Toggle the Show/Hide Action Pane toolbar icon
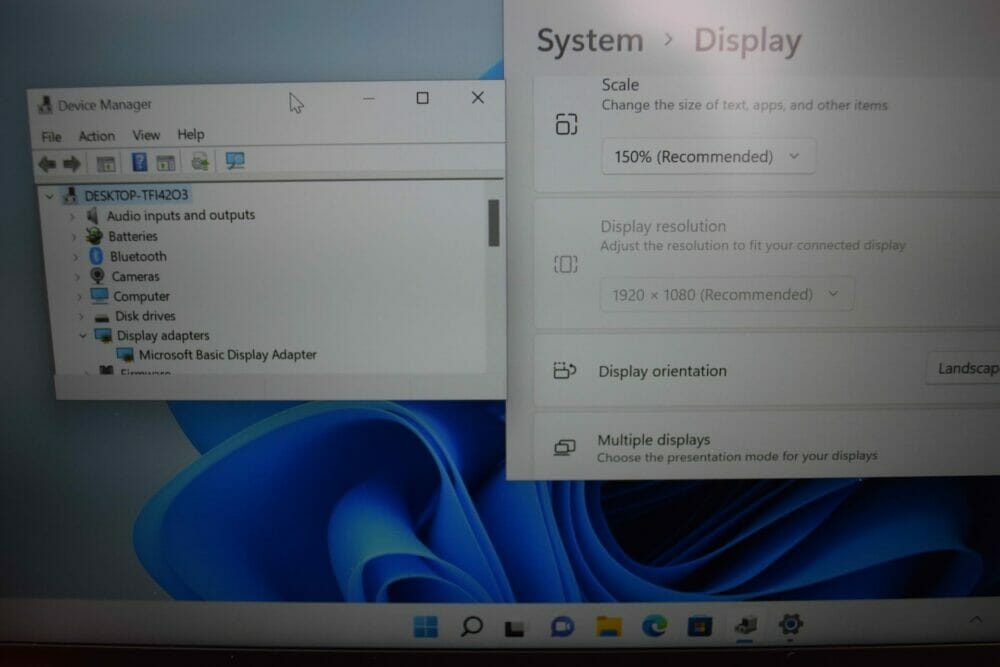The width and height of the screenshot is (1000, 667). (x=166, y=163)
